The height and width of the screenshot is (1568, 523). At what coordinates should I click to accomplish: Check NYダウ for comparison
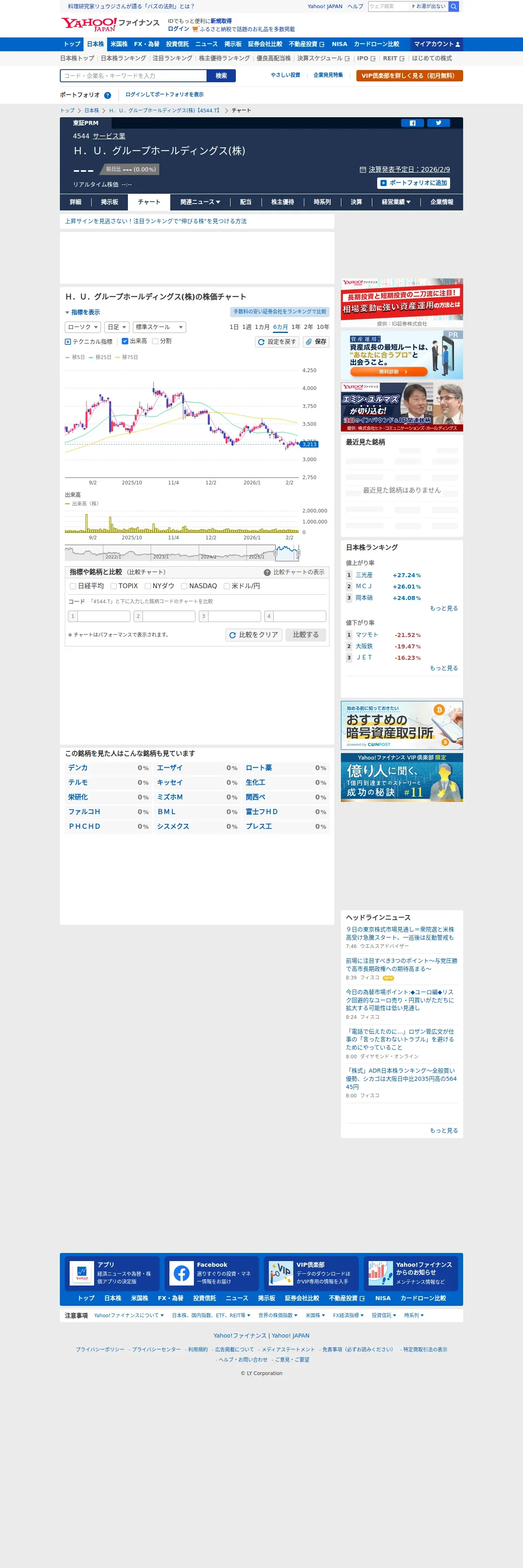click(148, 586)
